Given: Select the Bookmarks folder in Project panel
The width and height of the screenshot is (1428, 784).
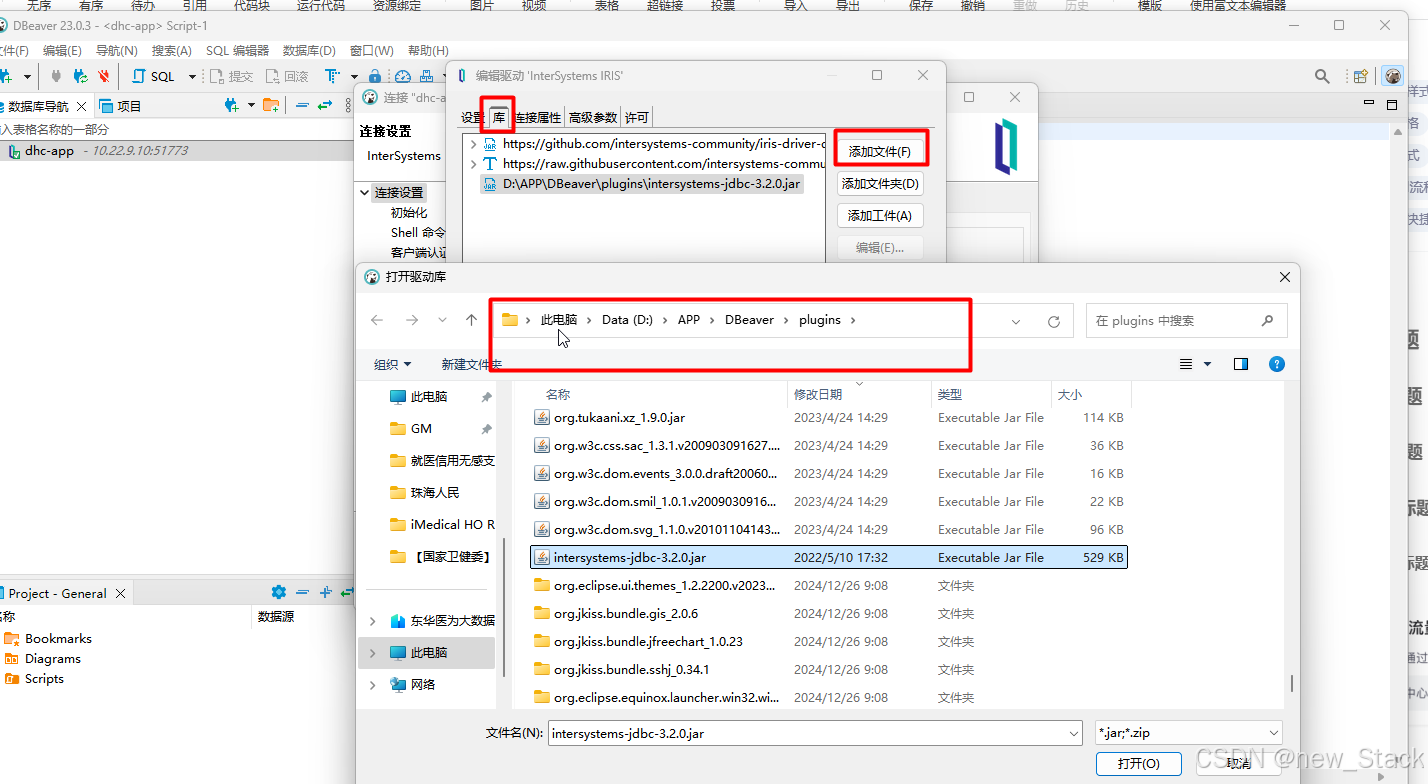Looking at the screenshot, I should [49, 638].
